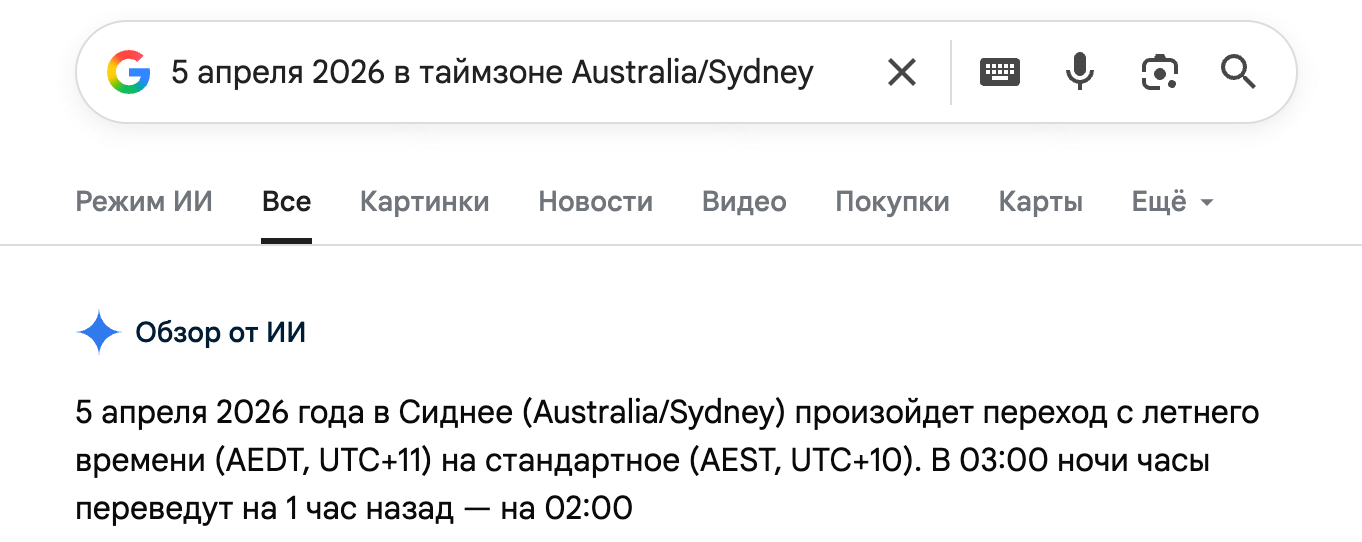
Task: Switch to the Режим ИИ tab
Action: tap(144, 202)
